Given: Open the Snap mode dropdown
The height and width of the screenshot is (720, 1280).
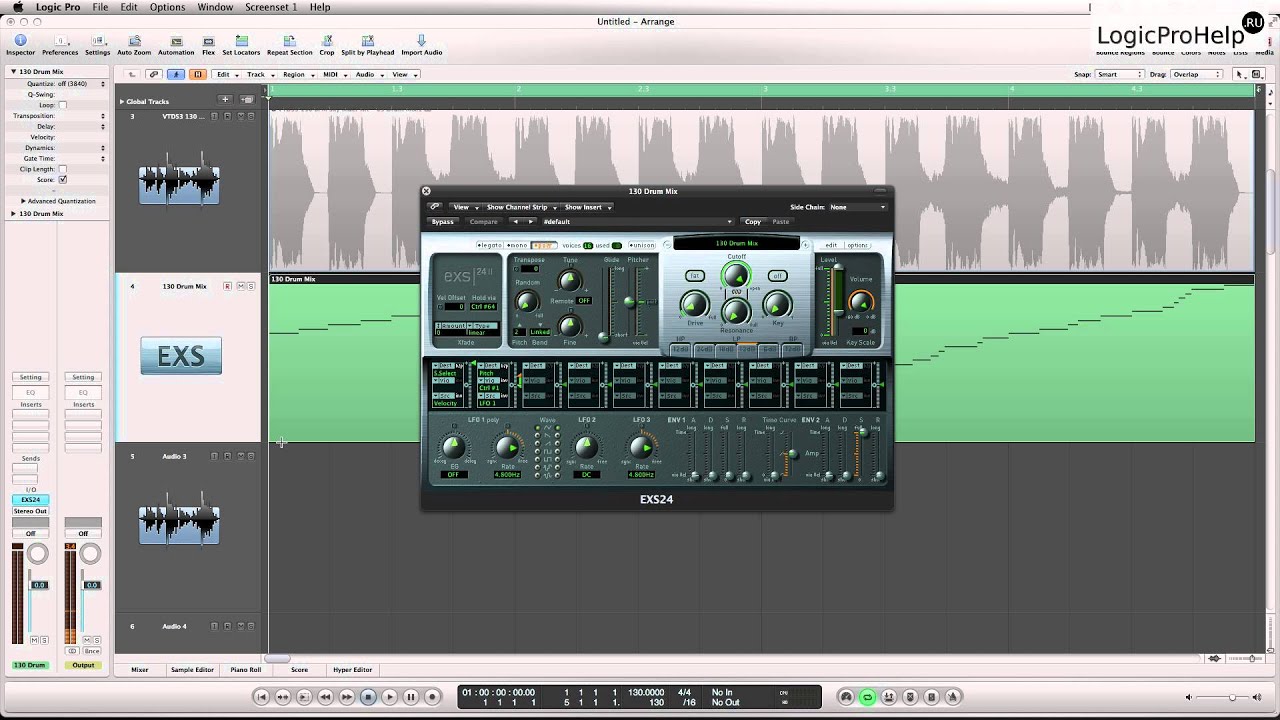Looking at the screenshot, I should 1118,74.
